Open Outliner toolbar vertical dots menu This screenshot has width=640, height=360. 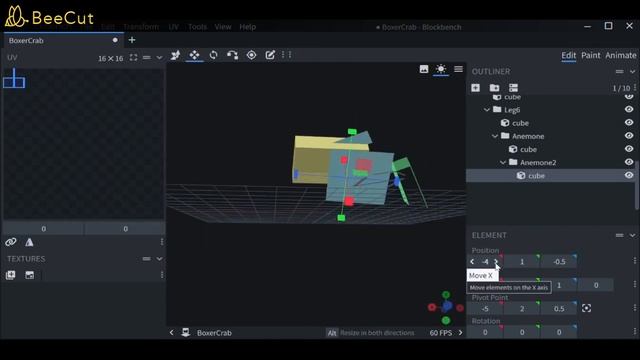tap(635, 88)
